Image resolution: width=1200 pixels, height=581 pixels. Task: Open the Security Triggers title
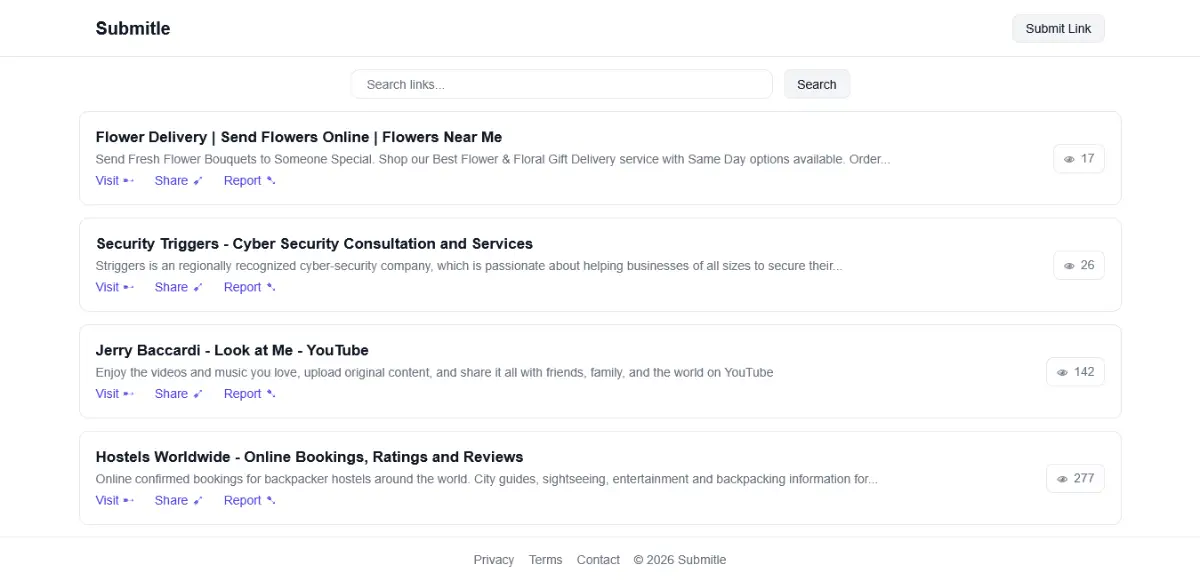click(314, 244)
